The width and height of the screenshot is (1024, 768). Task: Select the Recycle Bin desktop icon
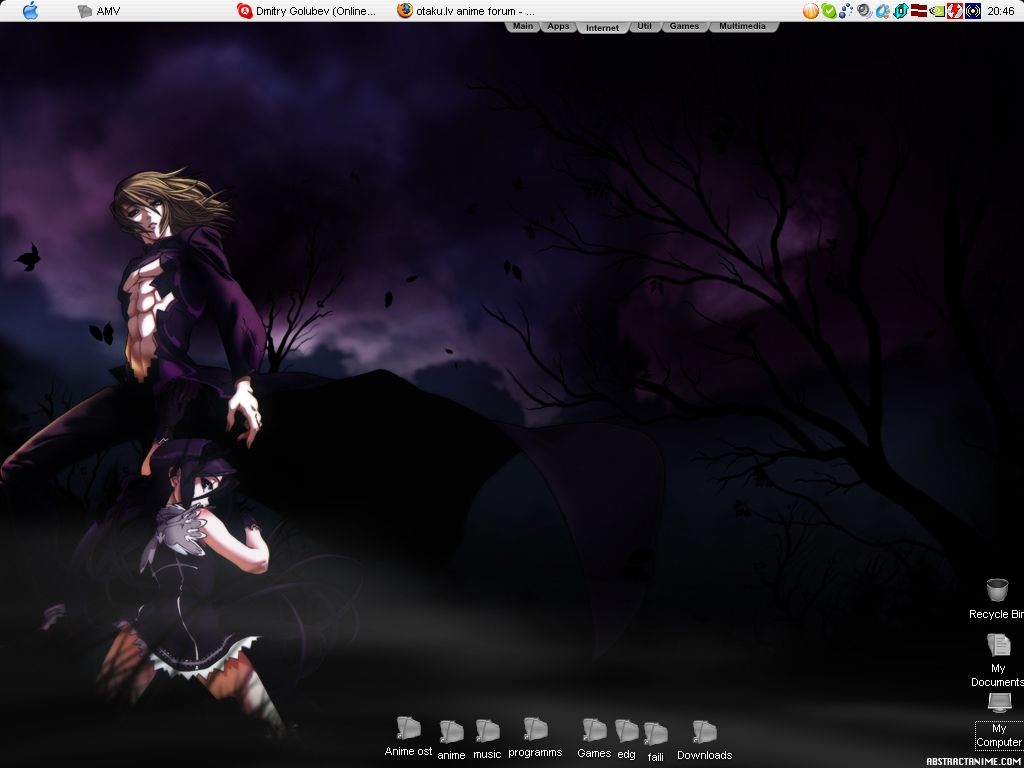tap(997, 599)
